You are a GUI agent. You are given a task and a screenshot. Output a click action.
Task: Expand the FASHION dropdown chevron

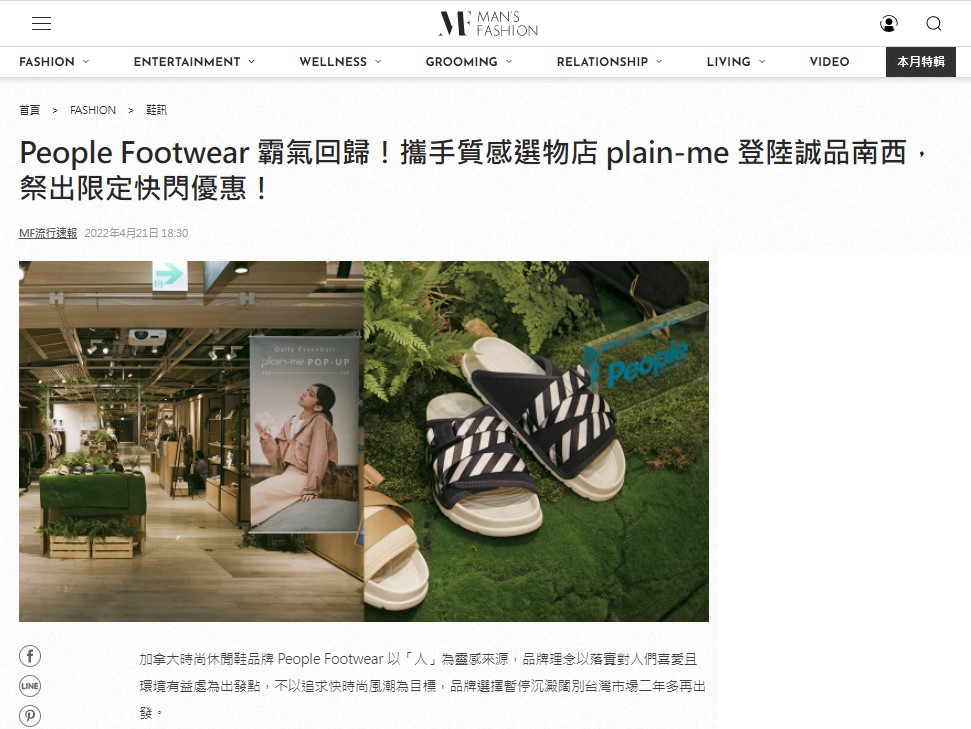pyautogui.click(x=86, y=61)
